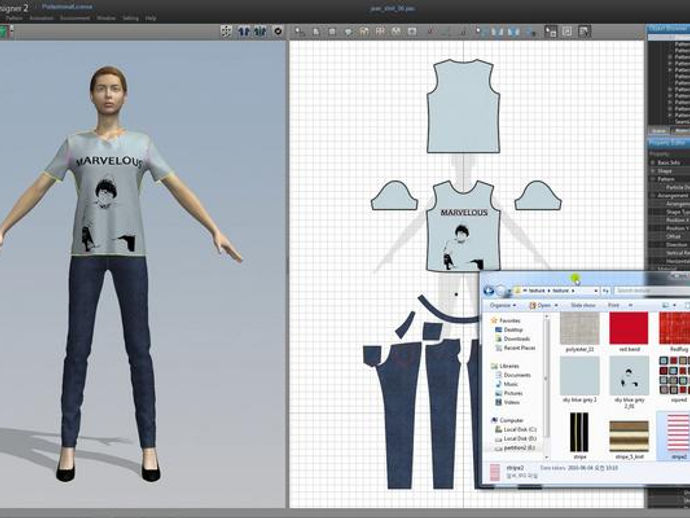
Task: Select Desktop in Explorer navigation pane
Action: tap(509, 330)
